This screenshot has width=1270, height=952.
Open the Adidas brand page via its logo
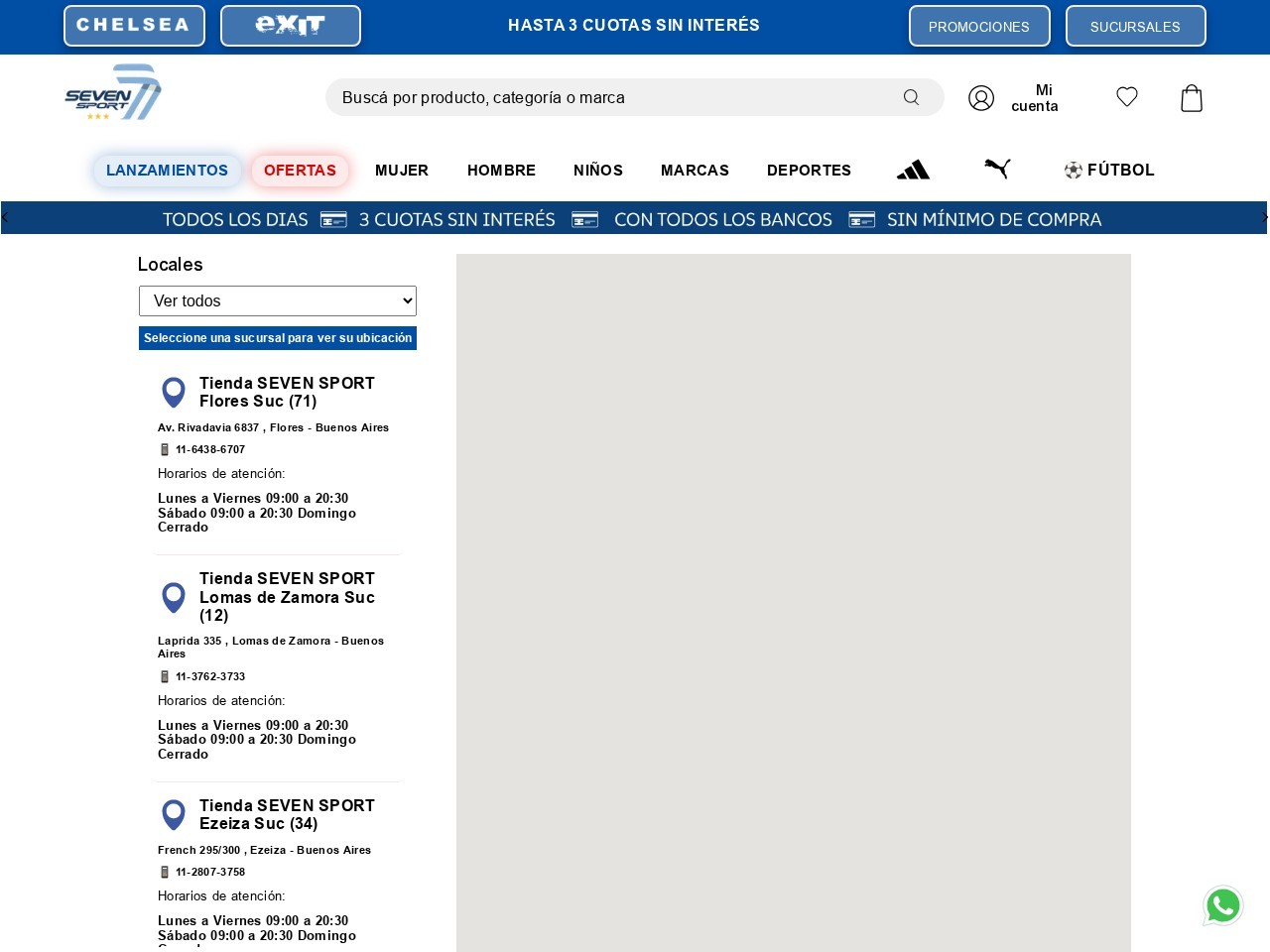tap(912, 170)
